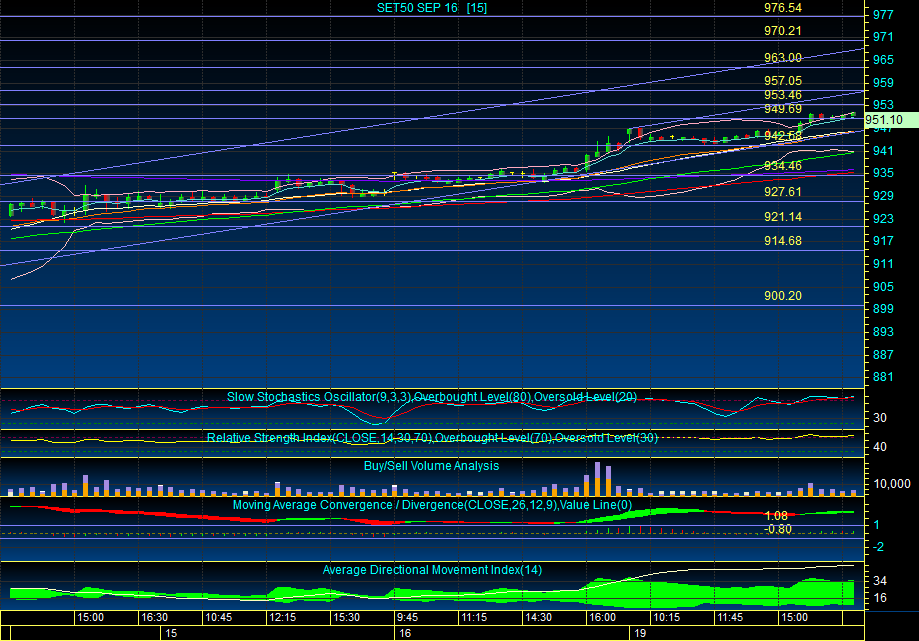Click the 10:15 time axis label
Viewport: 919px width, 641px height.
tap(666, 617)
